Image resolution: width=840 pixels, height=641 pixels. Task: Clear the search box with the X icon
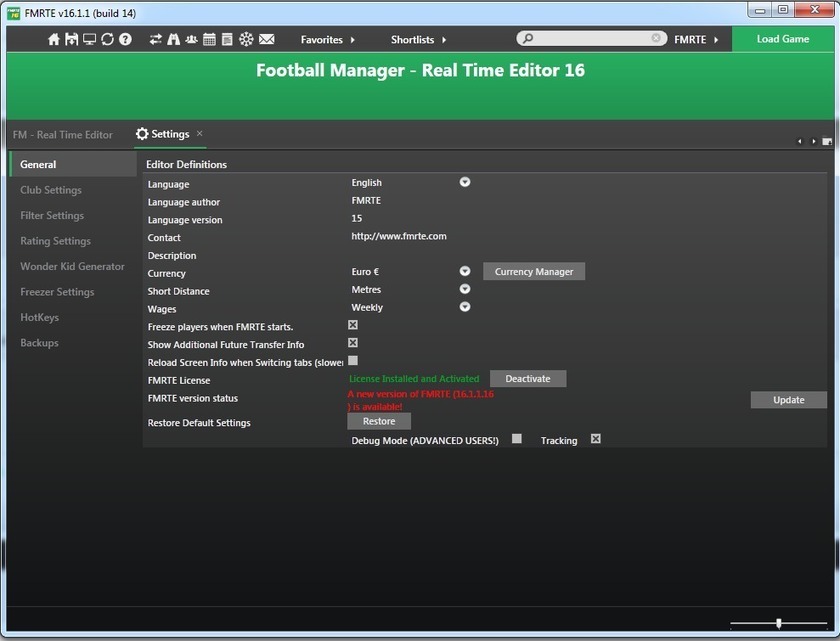coord(656,38)
